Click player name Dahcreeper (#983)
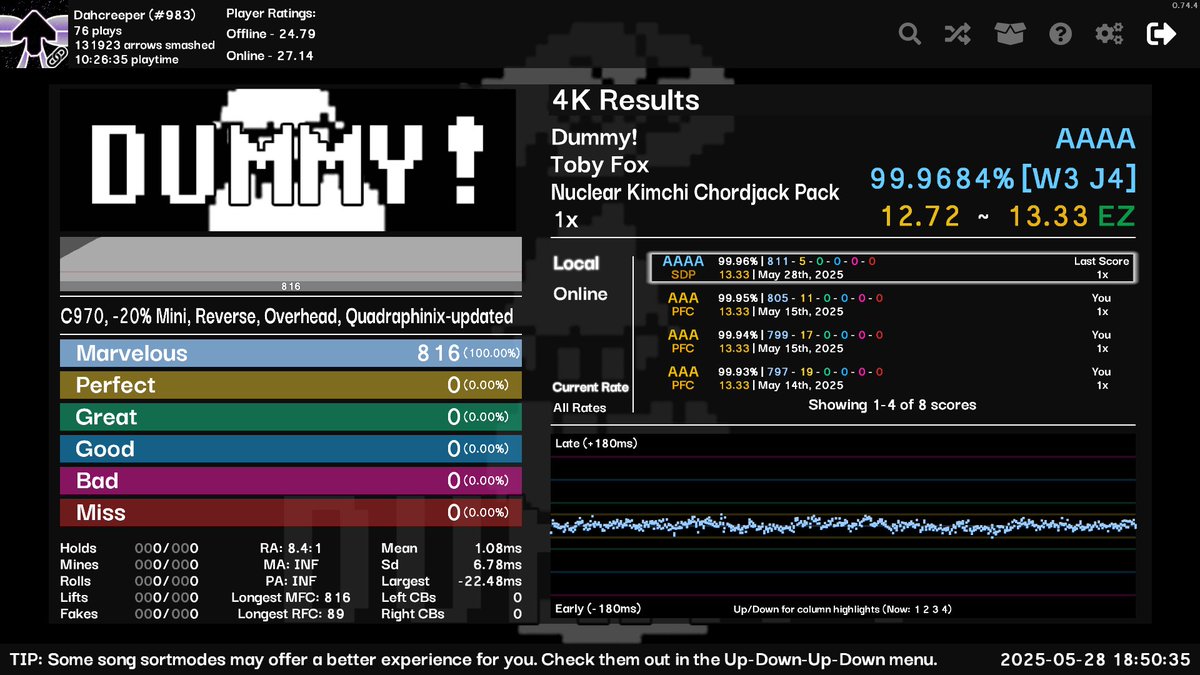Image resolution: width=1200 pixels, height=675 pixels. [135, 15]
